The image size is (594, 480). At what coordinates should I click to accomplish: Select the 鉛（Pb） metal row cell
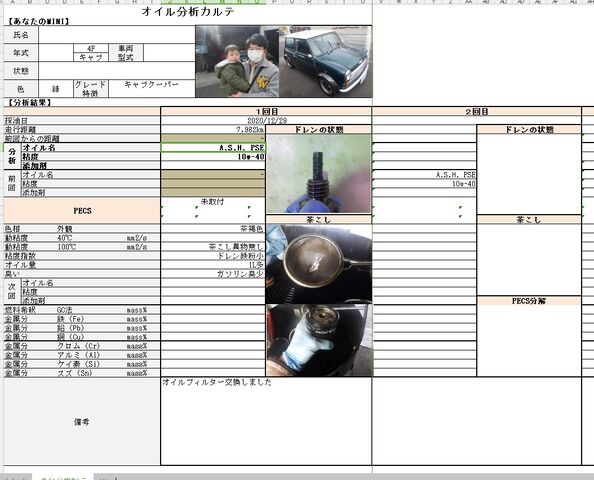tap(70, 328)
